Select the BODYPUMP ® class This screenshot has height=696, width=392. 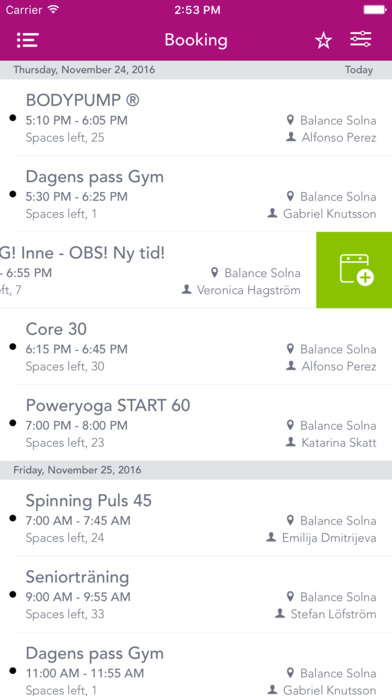pyautogui.click(x=196, y=118)
